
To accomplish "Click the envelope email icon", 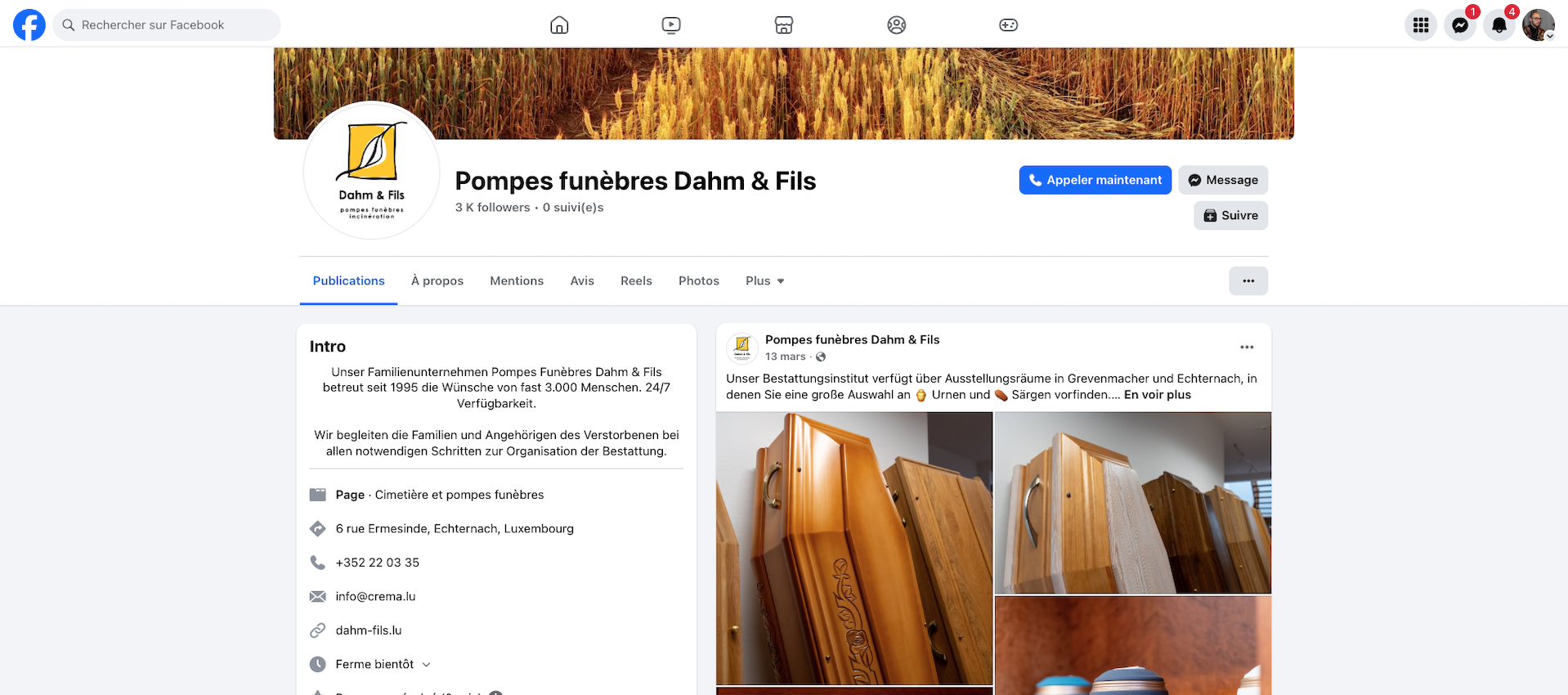I will [318, 597].
